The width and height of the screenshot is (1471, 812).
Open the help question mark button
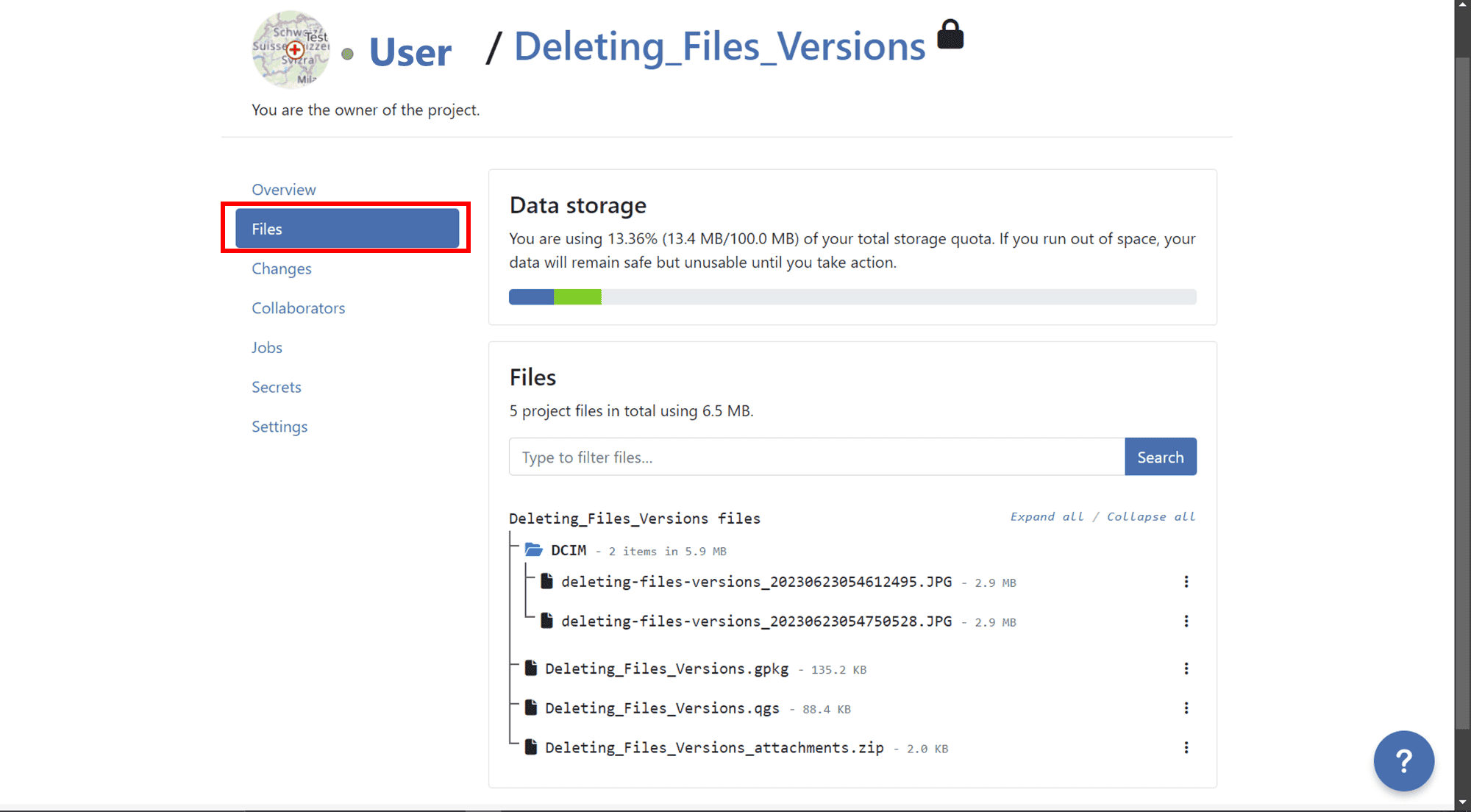coord(1403,761)
